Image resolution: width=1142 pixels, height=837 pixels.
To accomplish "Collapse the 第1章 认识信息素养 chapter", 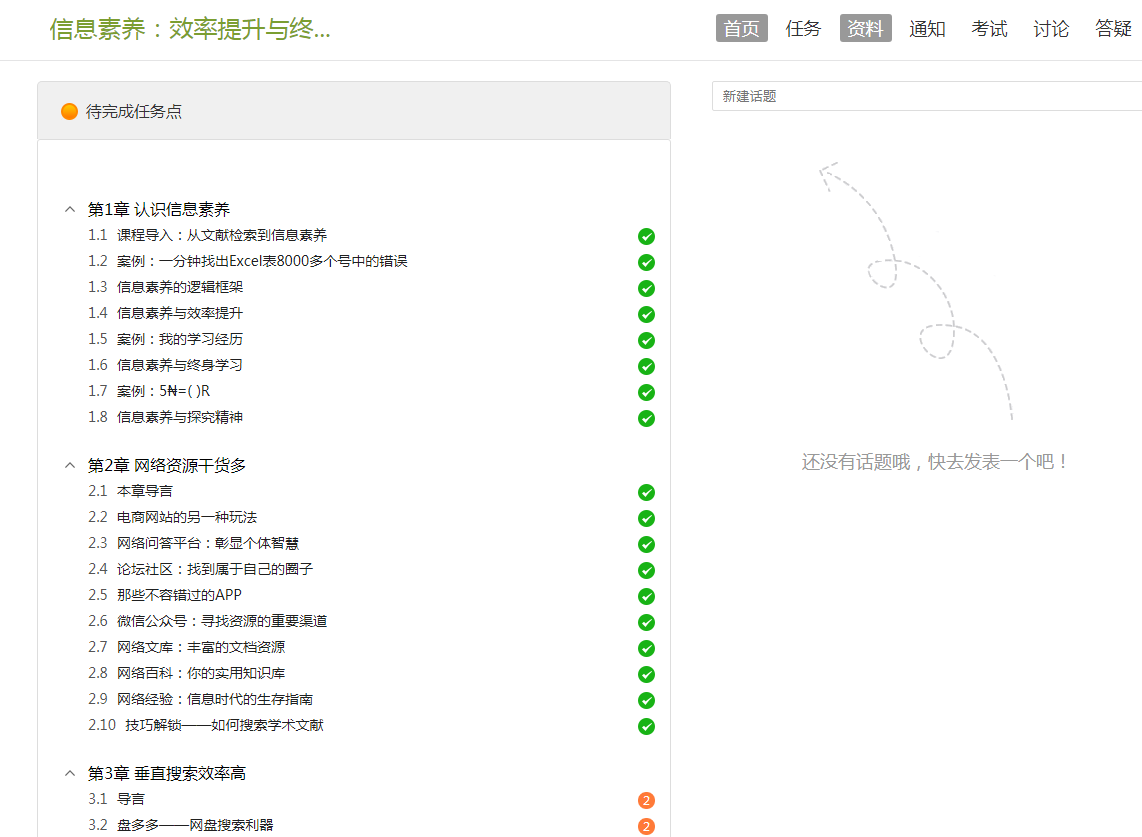I will click(70, 210).
